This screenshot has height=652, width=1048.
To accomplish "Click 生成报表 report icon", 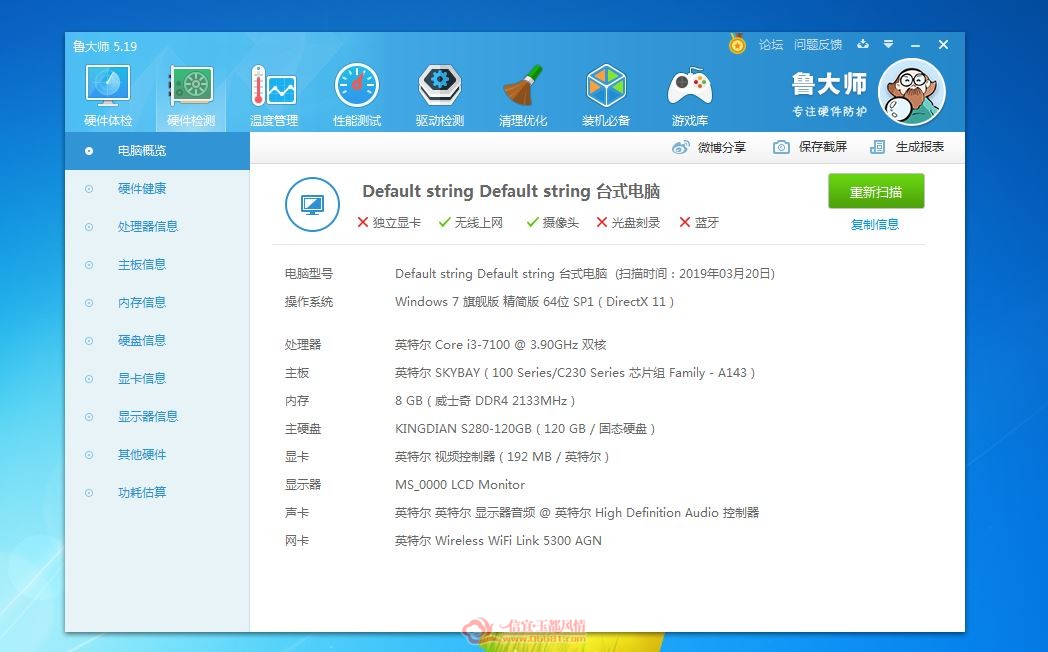I will [878, 147].
